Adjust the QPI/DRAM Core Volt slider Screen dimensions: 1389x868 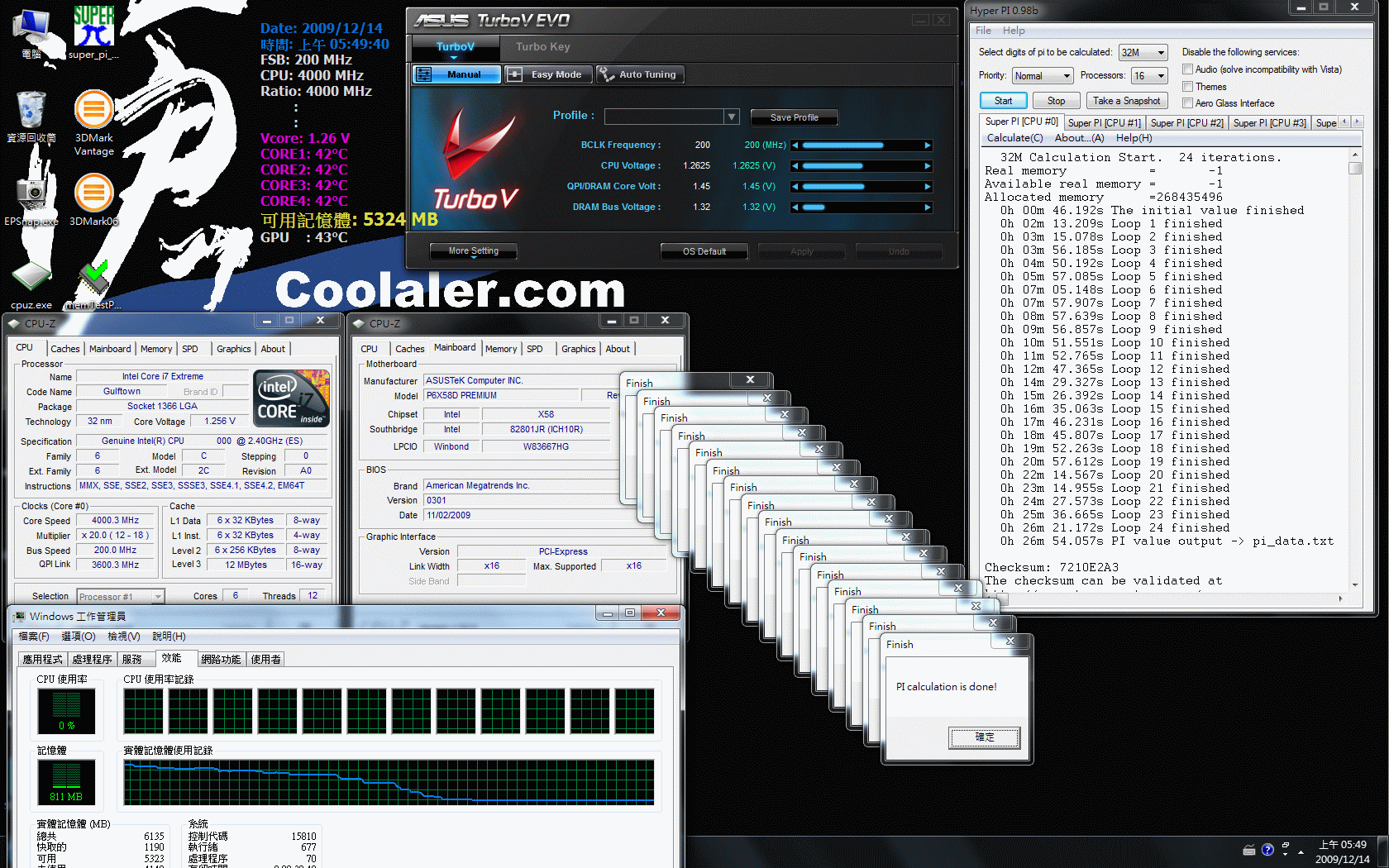pos(862,187)
